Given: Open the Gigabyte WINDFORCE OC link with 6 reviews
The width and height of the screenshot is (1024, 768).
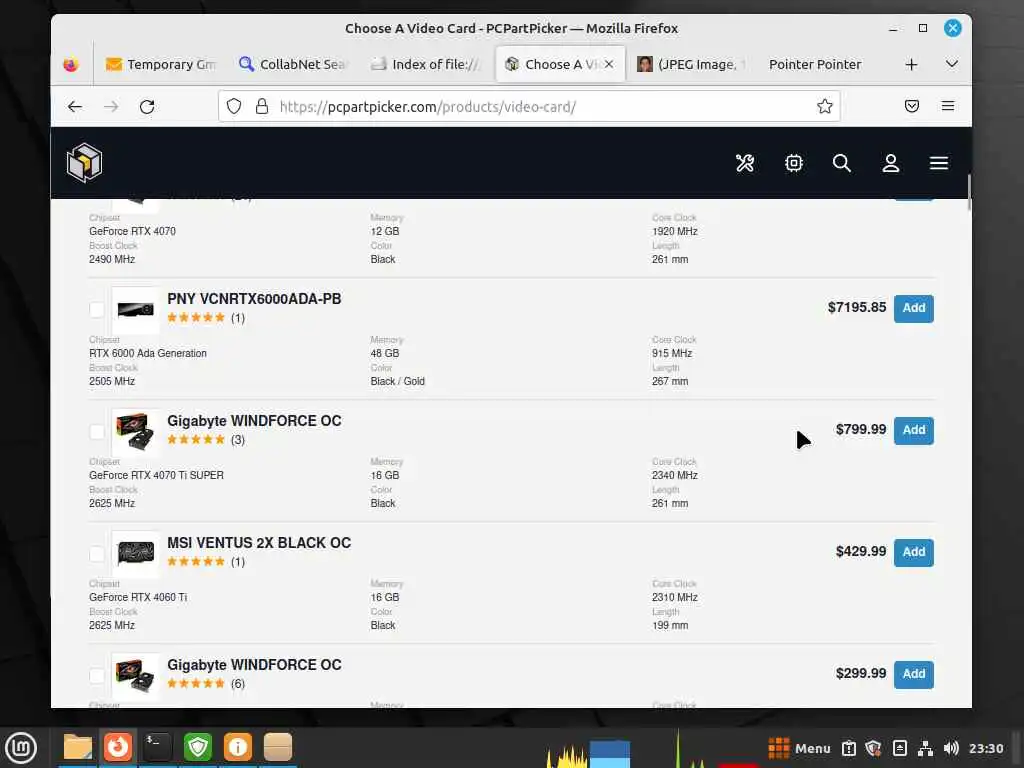Looking at the screenshot, I should (254, 665).
